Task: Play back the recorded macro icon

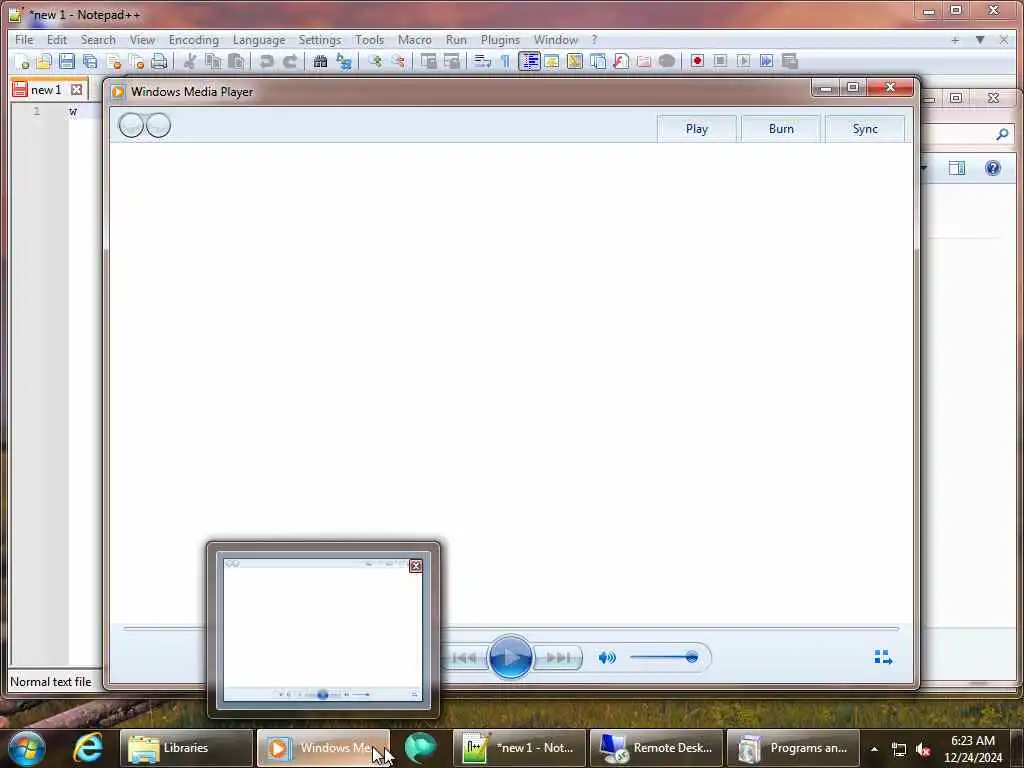Action: click(743, 61)
